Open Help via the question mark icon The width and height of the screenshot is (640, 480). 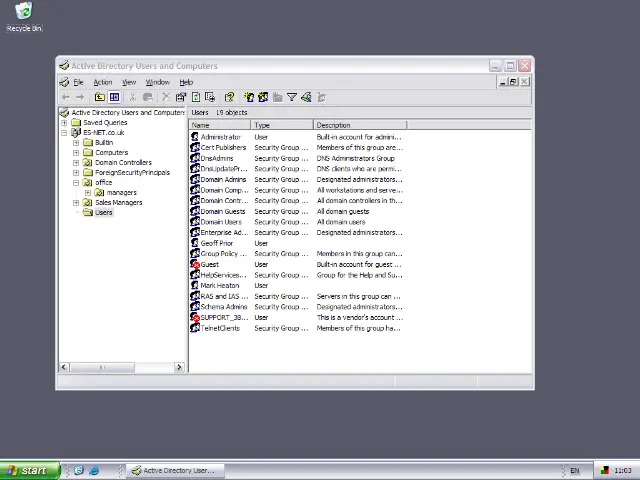(229, 97)
